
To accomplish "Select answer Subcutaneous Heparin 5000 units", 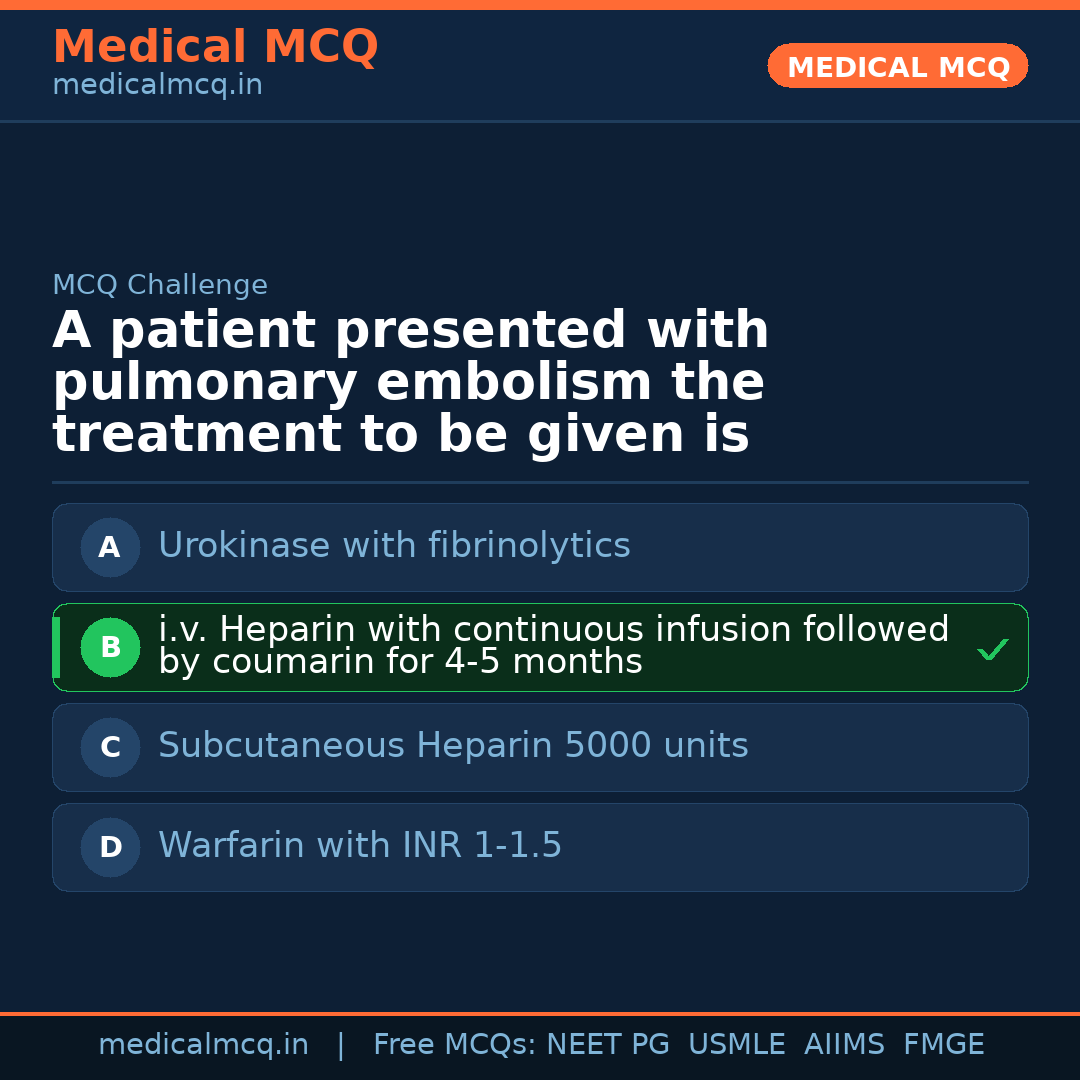I will coord(453,746).
